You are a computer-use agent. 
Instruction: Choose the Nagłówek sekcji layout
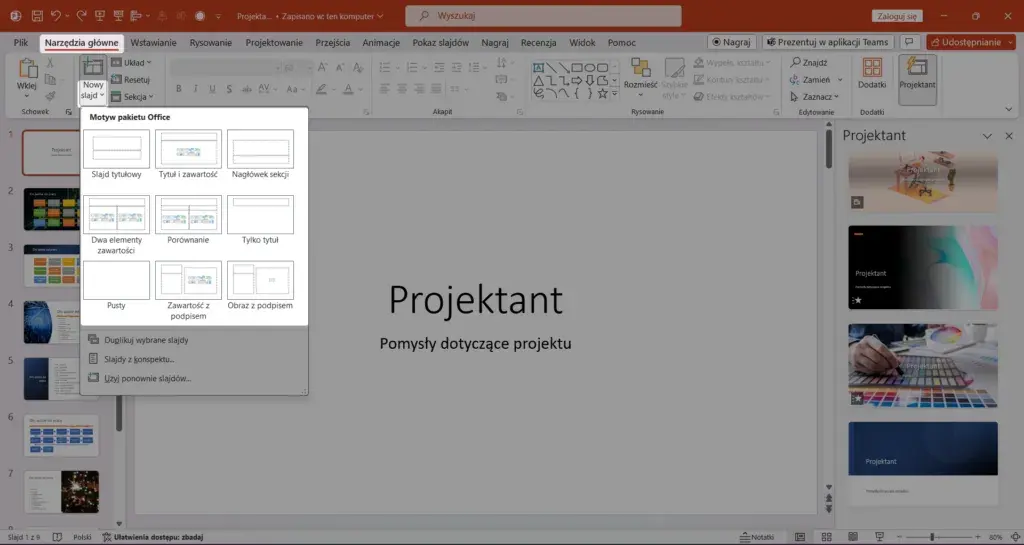(x=260, y=155)
